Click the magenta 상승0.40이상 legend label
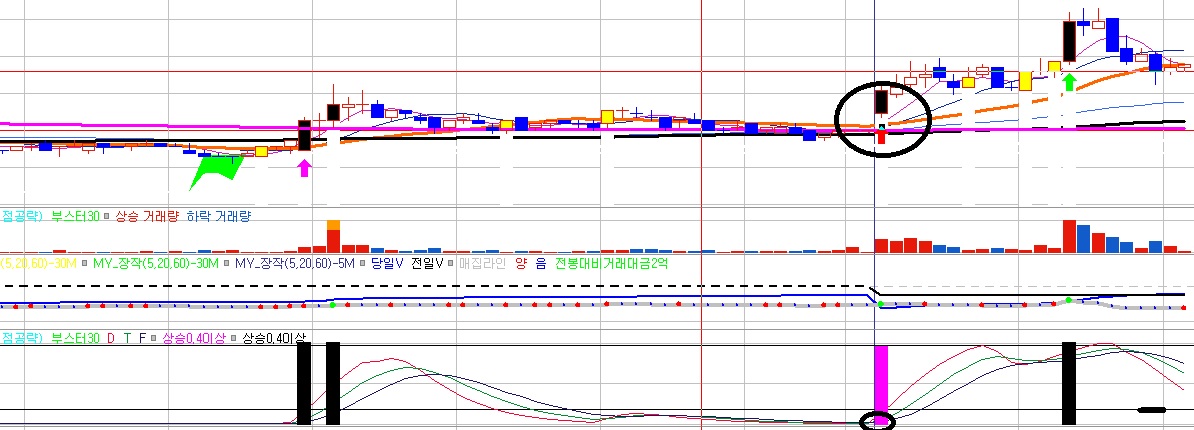The image size is (1194, 430). 193,339
